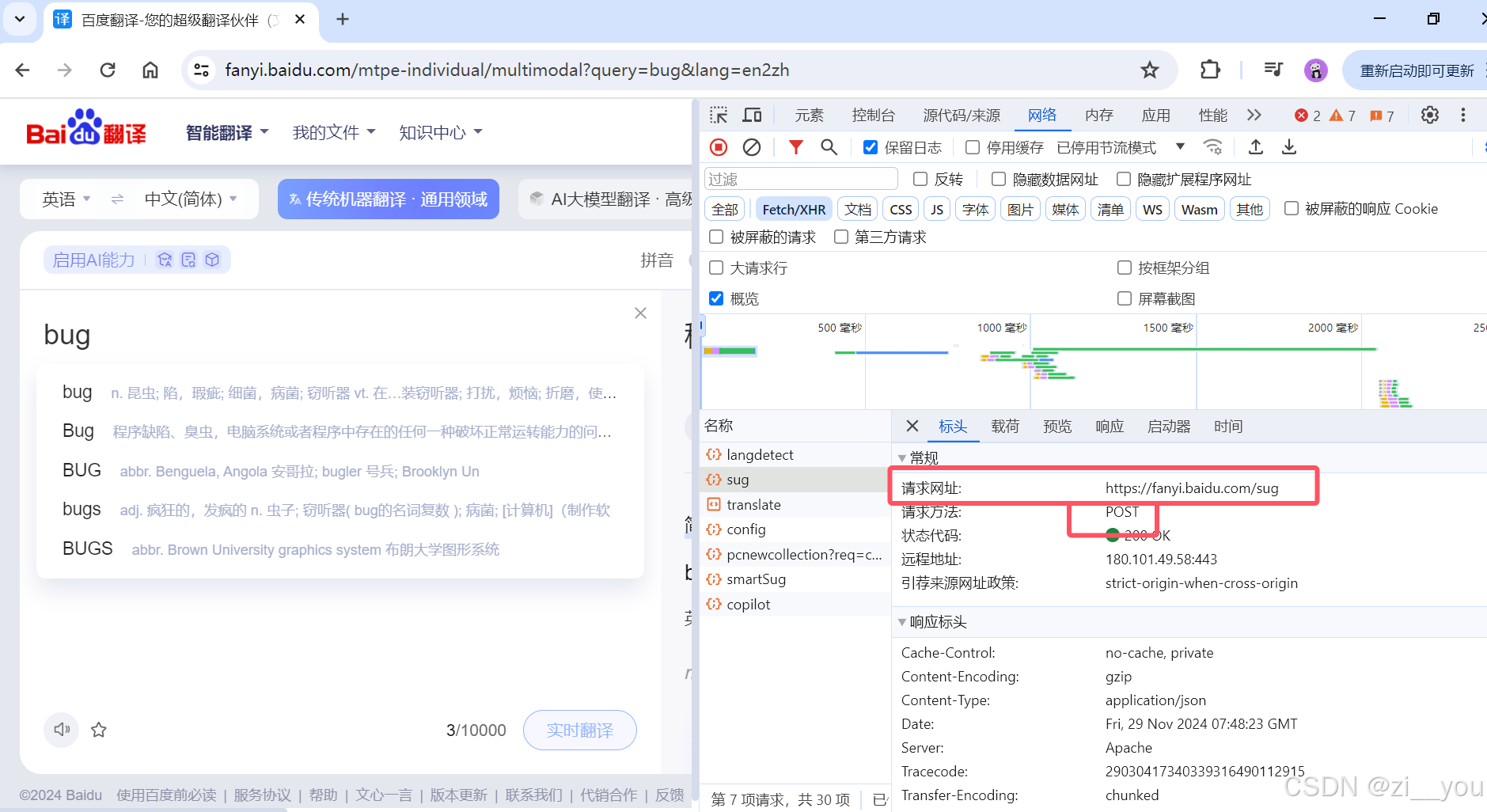This screenshot has width=1487, height=812.
Task: Open DevTools settings gear
Action: coord(1430,116)
